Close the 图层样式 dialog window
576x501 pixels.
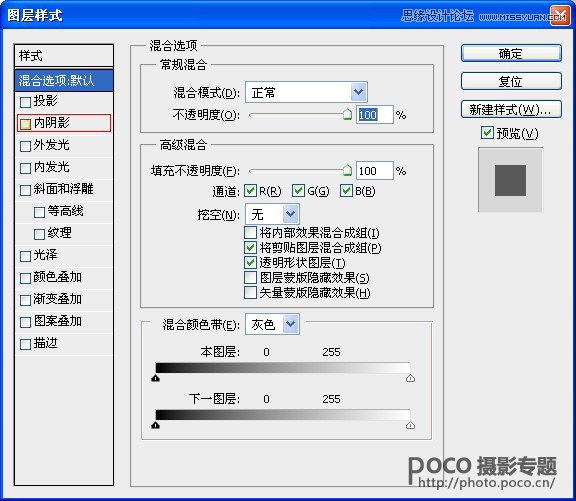click(x=560, y=16)
